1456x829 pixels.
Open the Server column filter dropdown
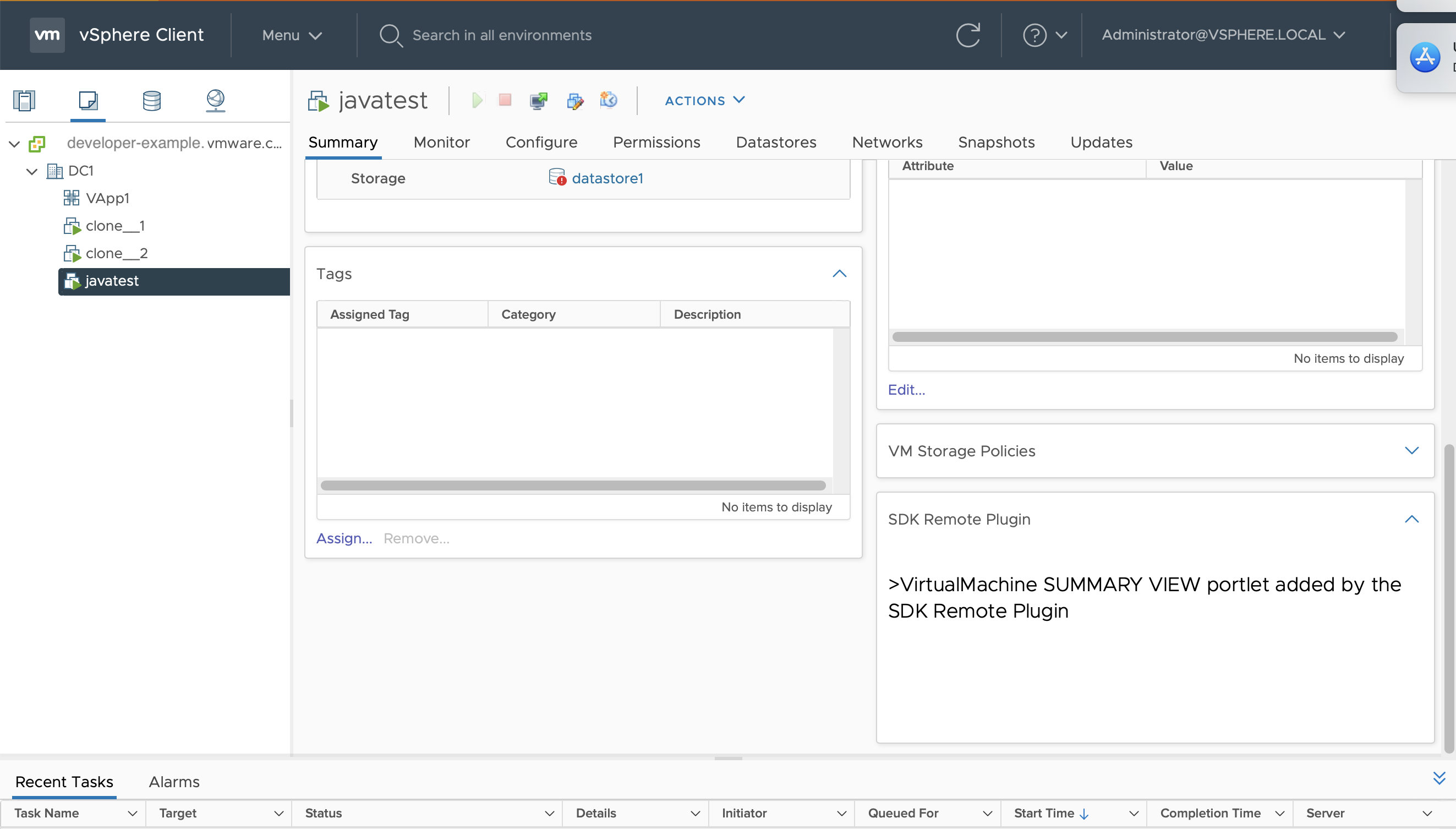pyautogui.click(x=1427, y=814)
